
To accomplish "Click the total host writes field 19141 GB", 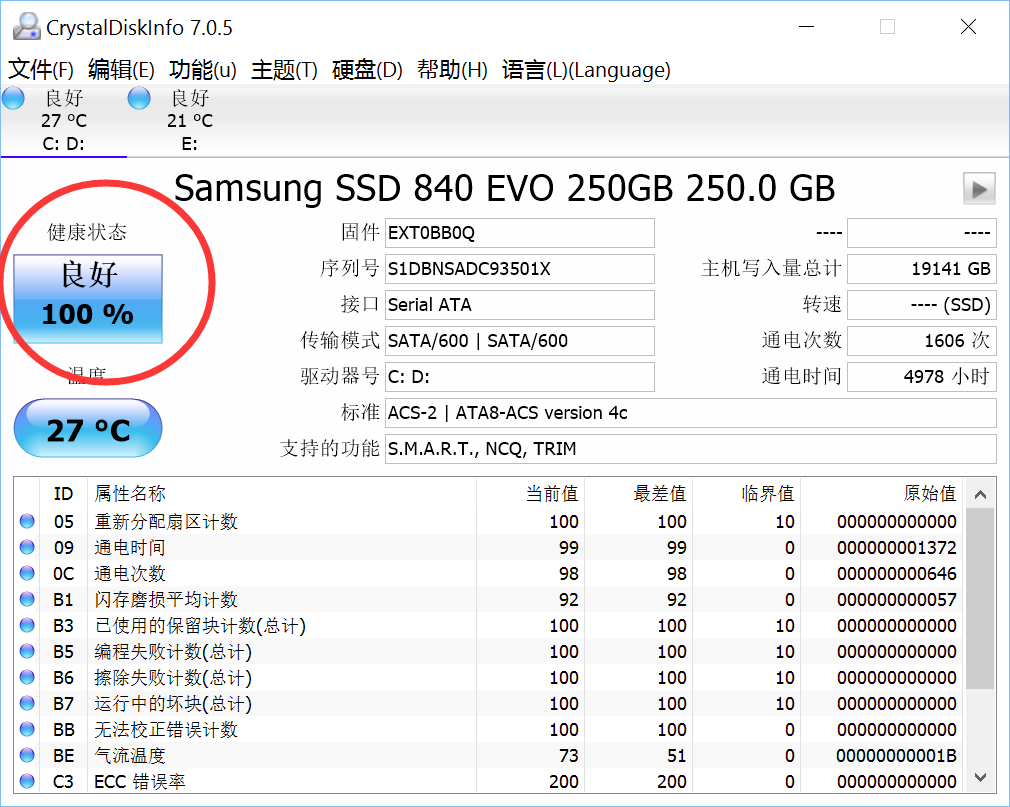I will tap(922, 269).
